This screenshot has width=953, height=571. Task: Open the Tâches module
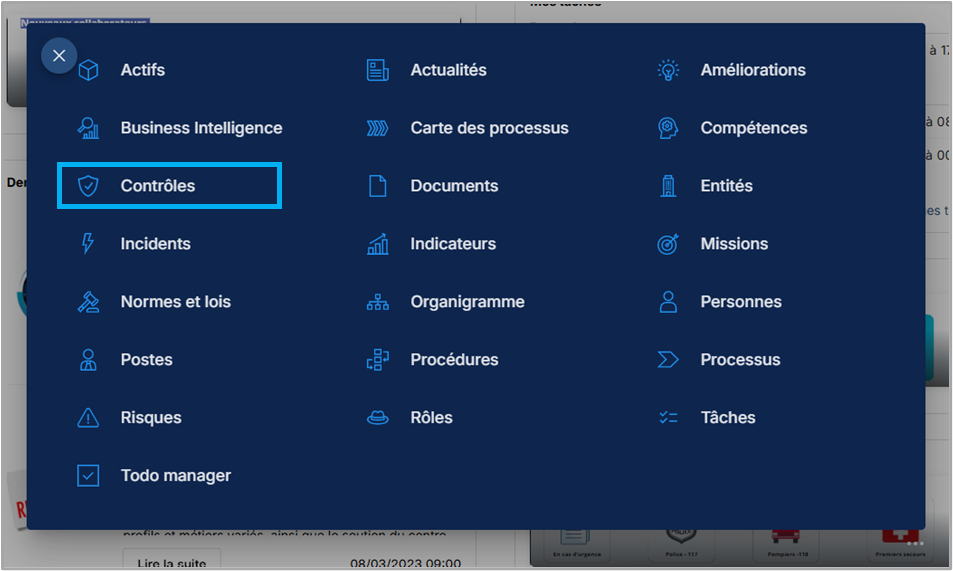727,418
